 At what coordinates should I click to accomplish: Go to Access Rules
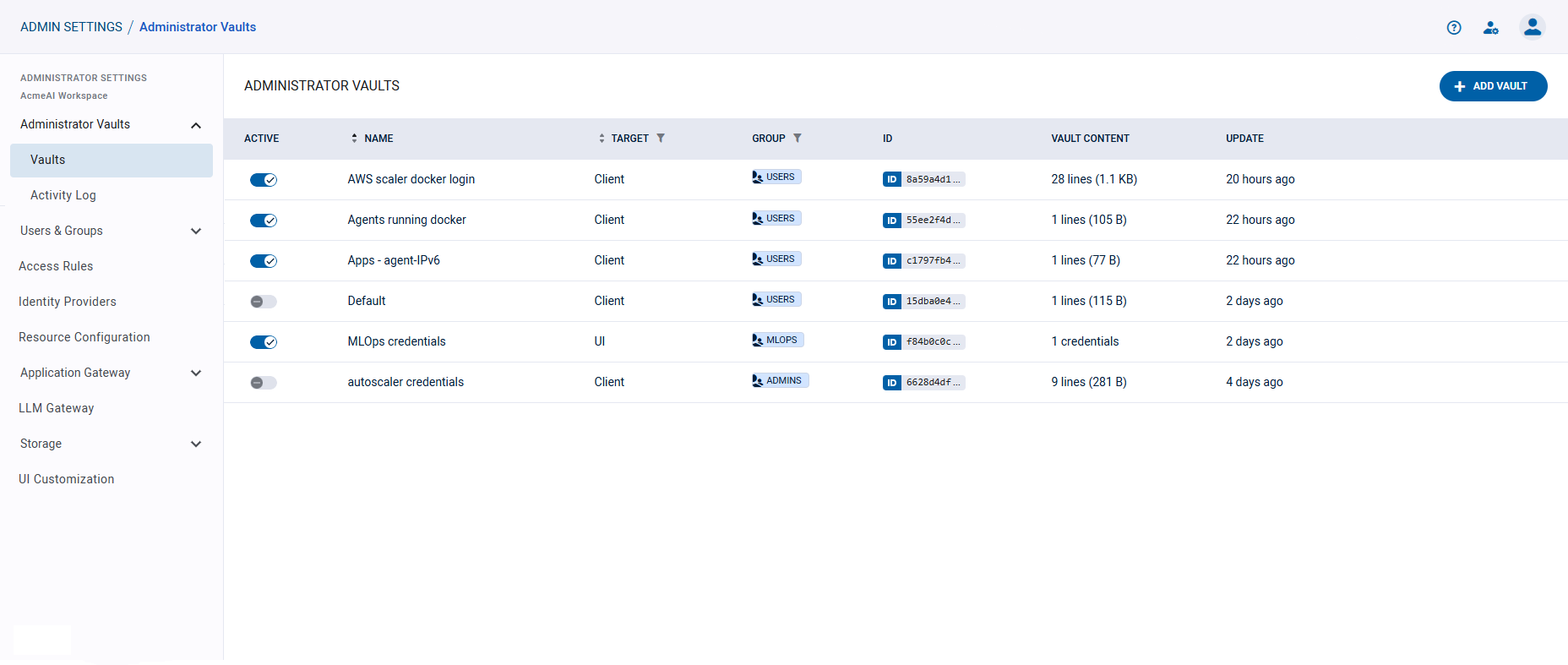[56, 266]
